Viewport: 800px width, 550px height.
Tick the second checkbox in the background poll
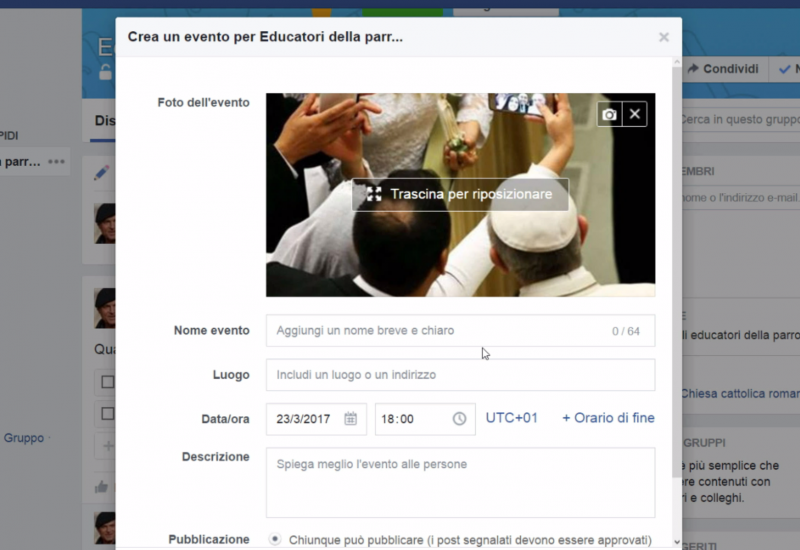(x=107, y=413)
